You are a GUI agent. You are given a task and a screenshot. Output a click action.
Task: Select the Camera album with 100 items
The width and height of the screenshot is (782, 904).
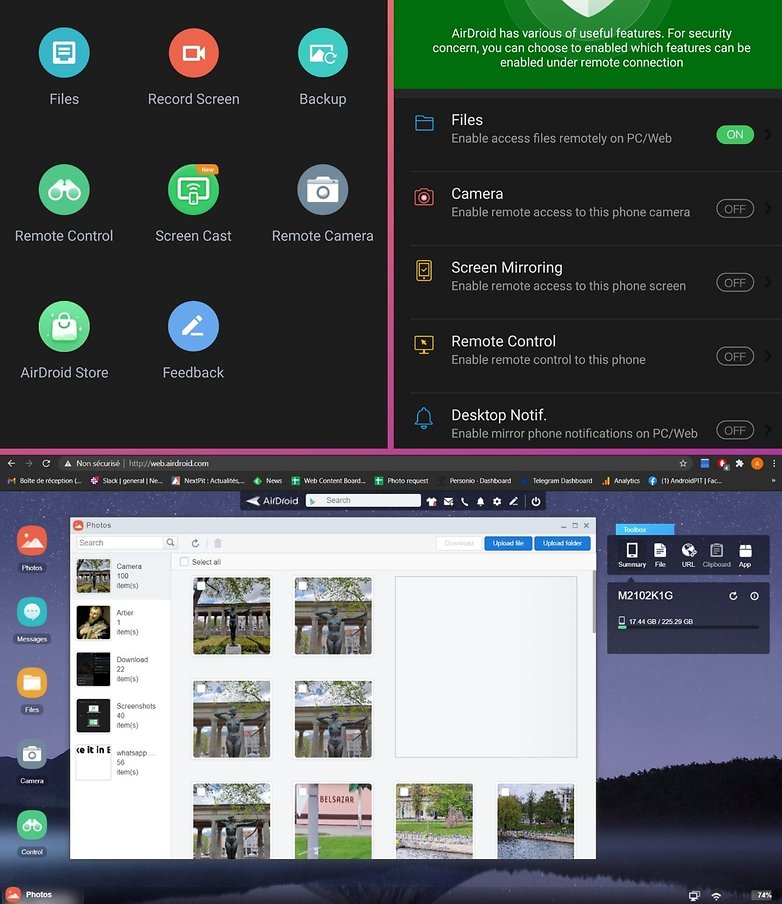tap(121, 576)
